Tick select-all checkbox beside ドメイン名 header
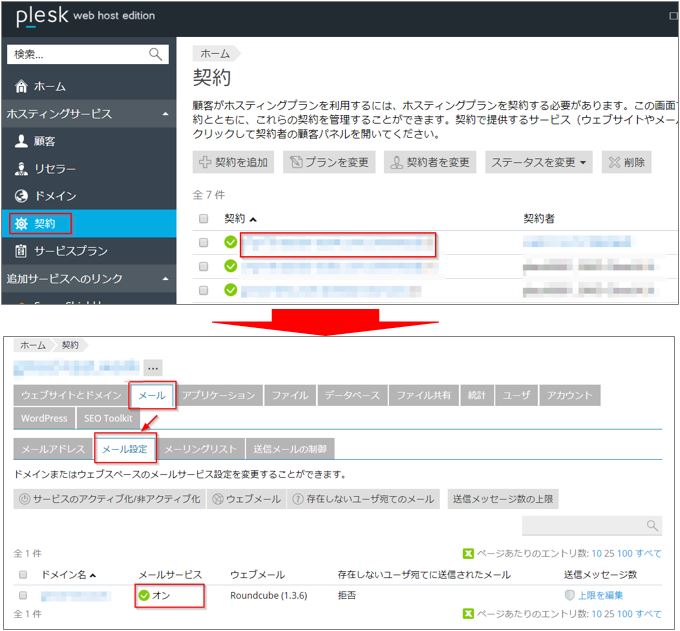 23,575
